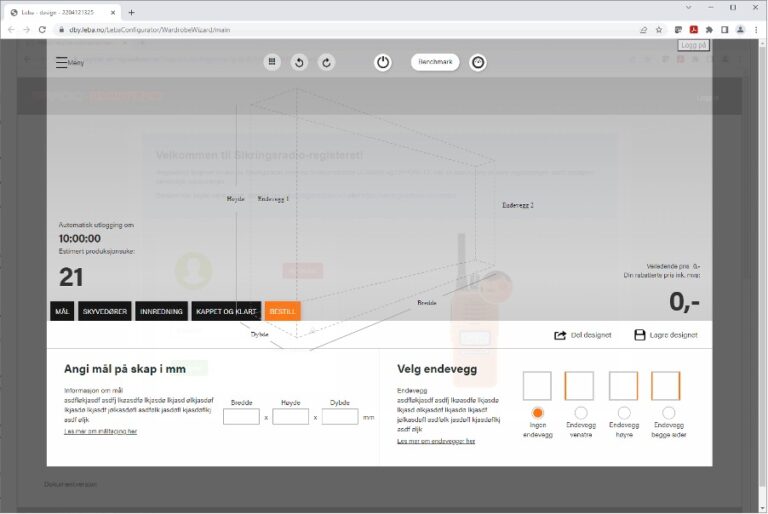The width and height of the screenshot is (768, 514).
Task: Click the Høyde label in the 3D drawing
Action: 236,199
